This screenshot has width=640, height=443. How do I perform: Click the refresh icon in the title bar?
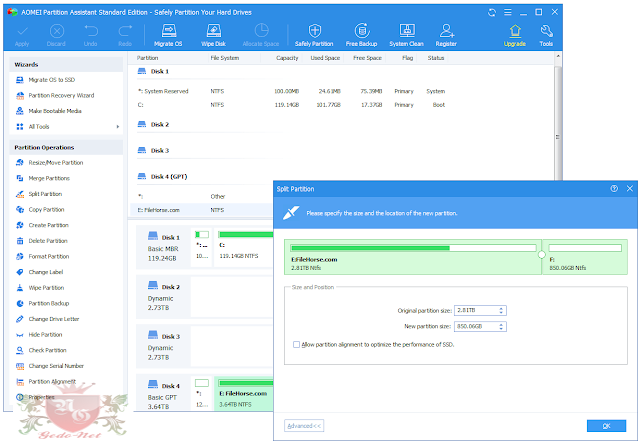tap(492, 13)
